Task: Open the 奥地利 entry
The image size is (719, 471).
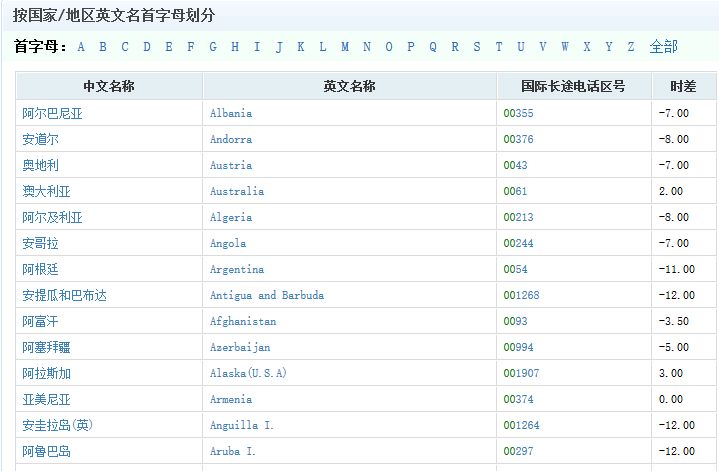Action: [40, 166]
